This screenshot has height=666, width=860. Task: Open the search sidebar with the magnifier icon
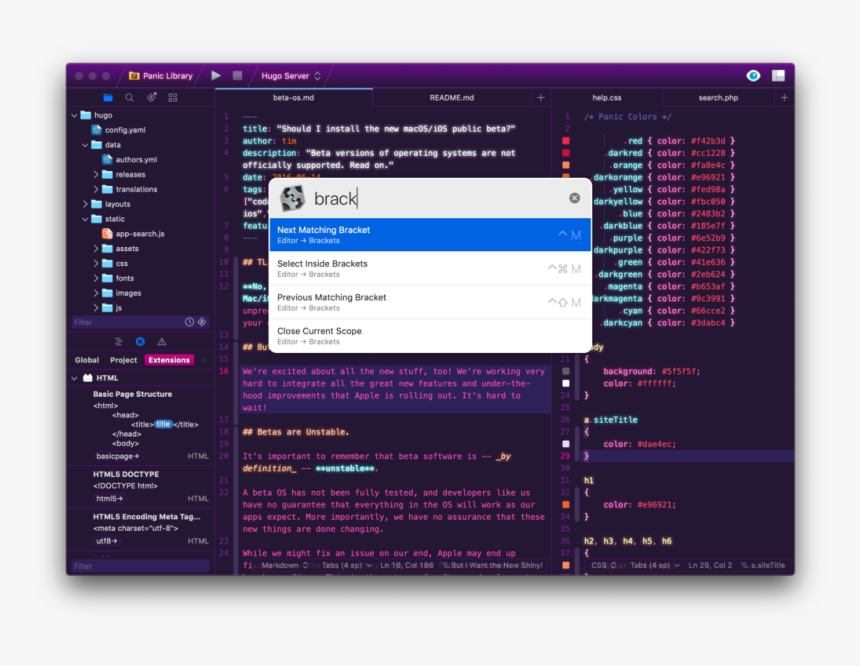[129, 97]
